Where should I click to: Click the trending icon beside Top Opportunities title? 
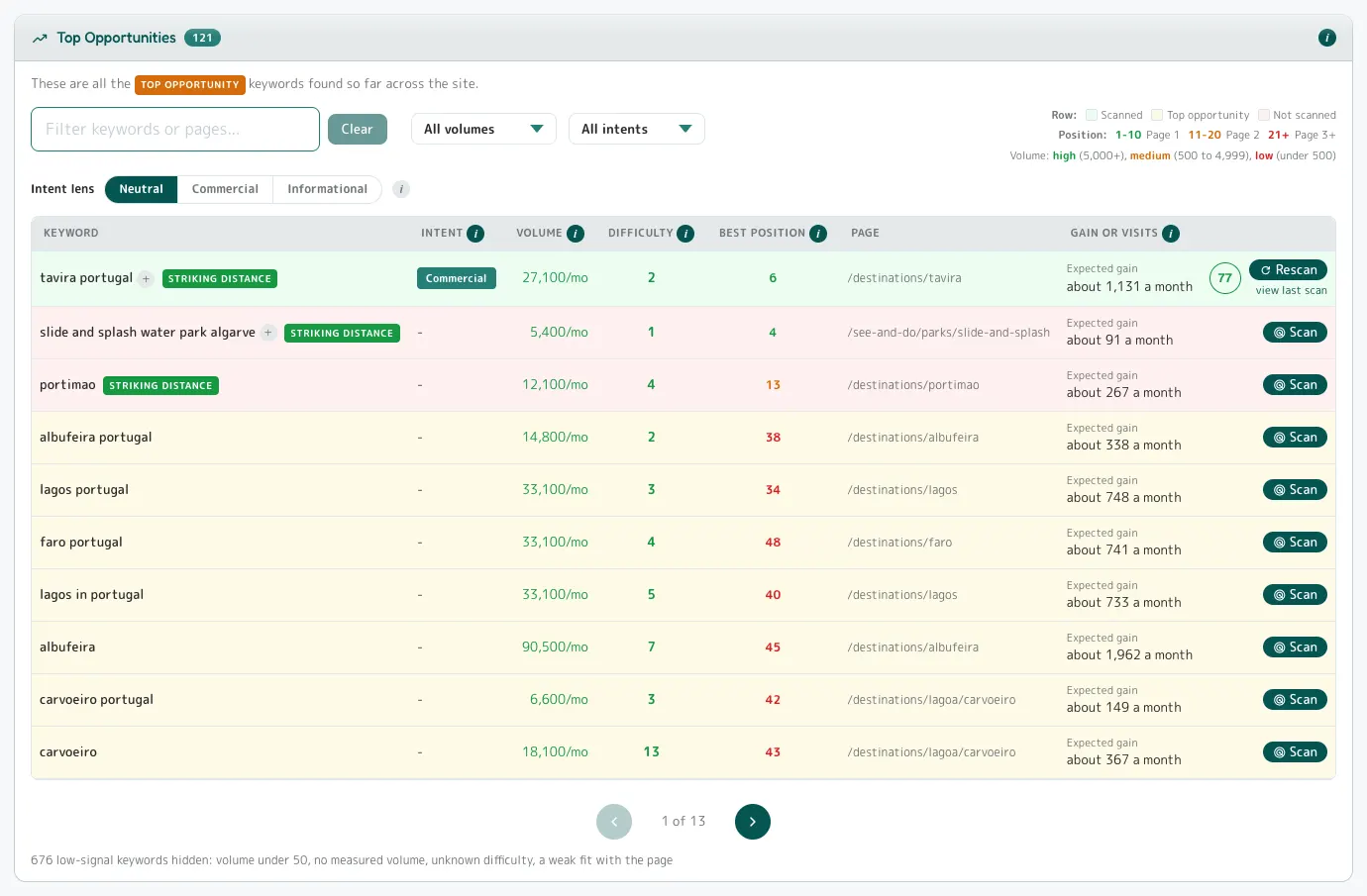40,39
